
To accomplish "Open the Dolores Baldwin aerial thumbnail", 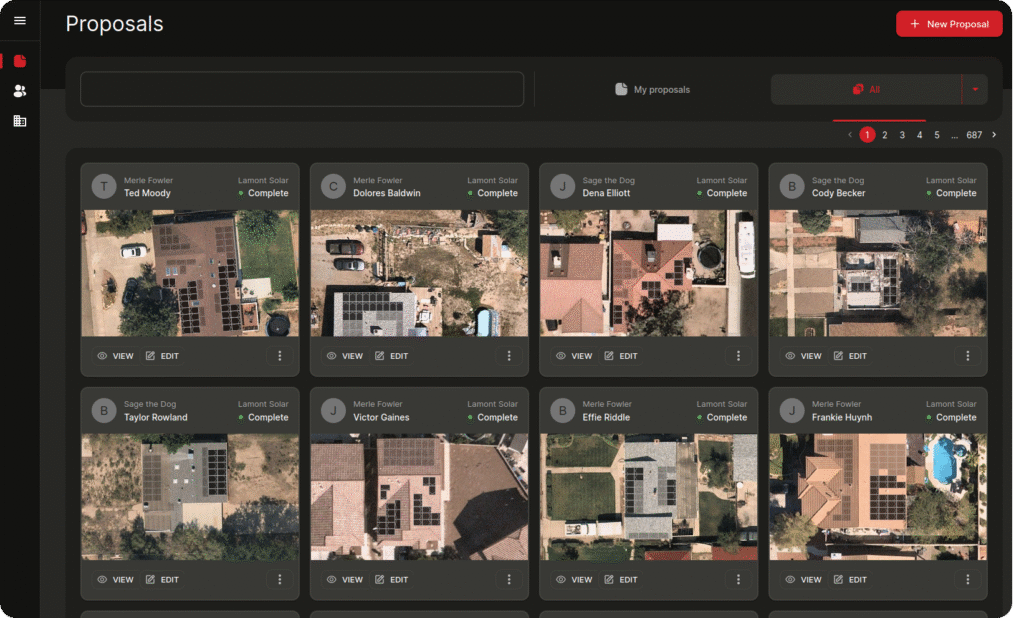I will pyautogui.click(x=419, y=273).
